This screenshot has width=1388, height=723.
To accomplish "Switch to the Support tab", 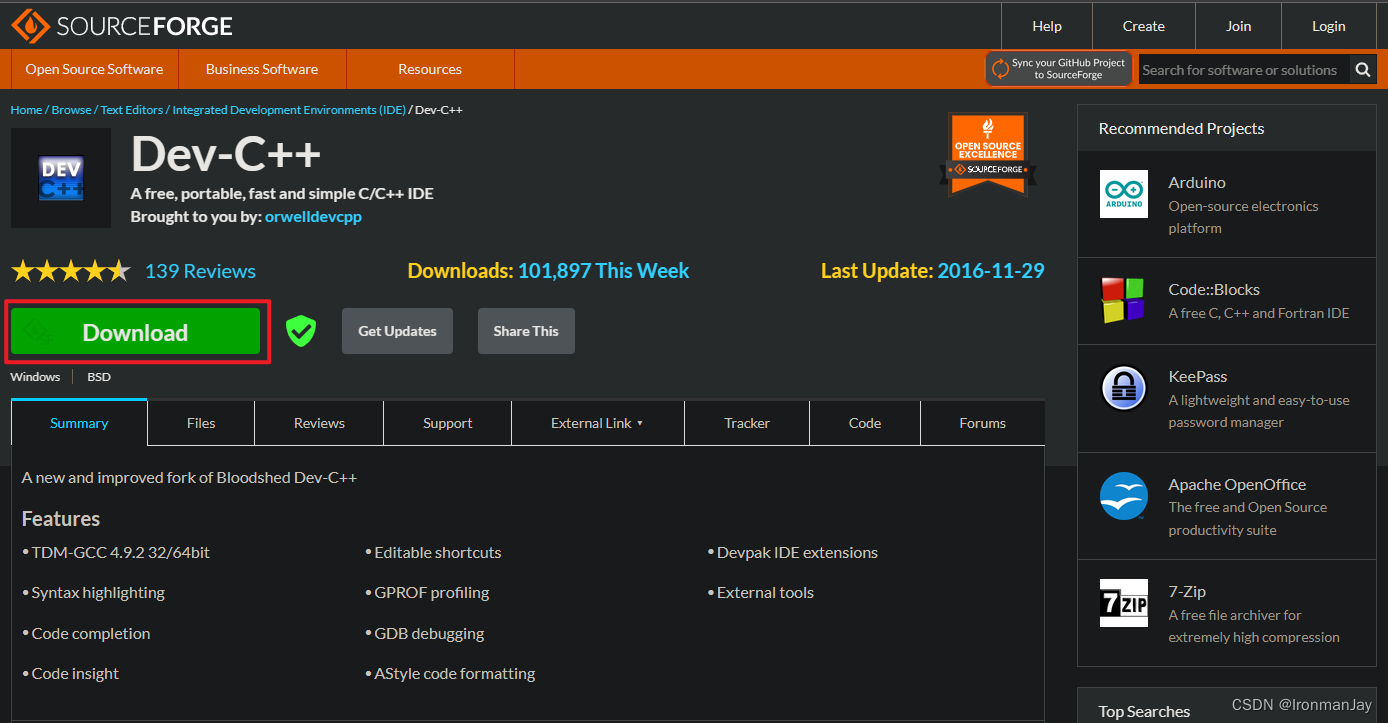I will pyautogui.click(x=447, y=423).
